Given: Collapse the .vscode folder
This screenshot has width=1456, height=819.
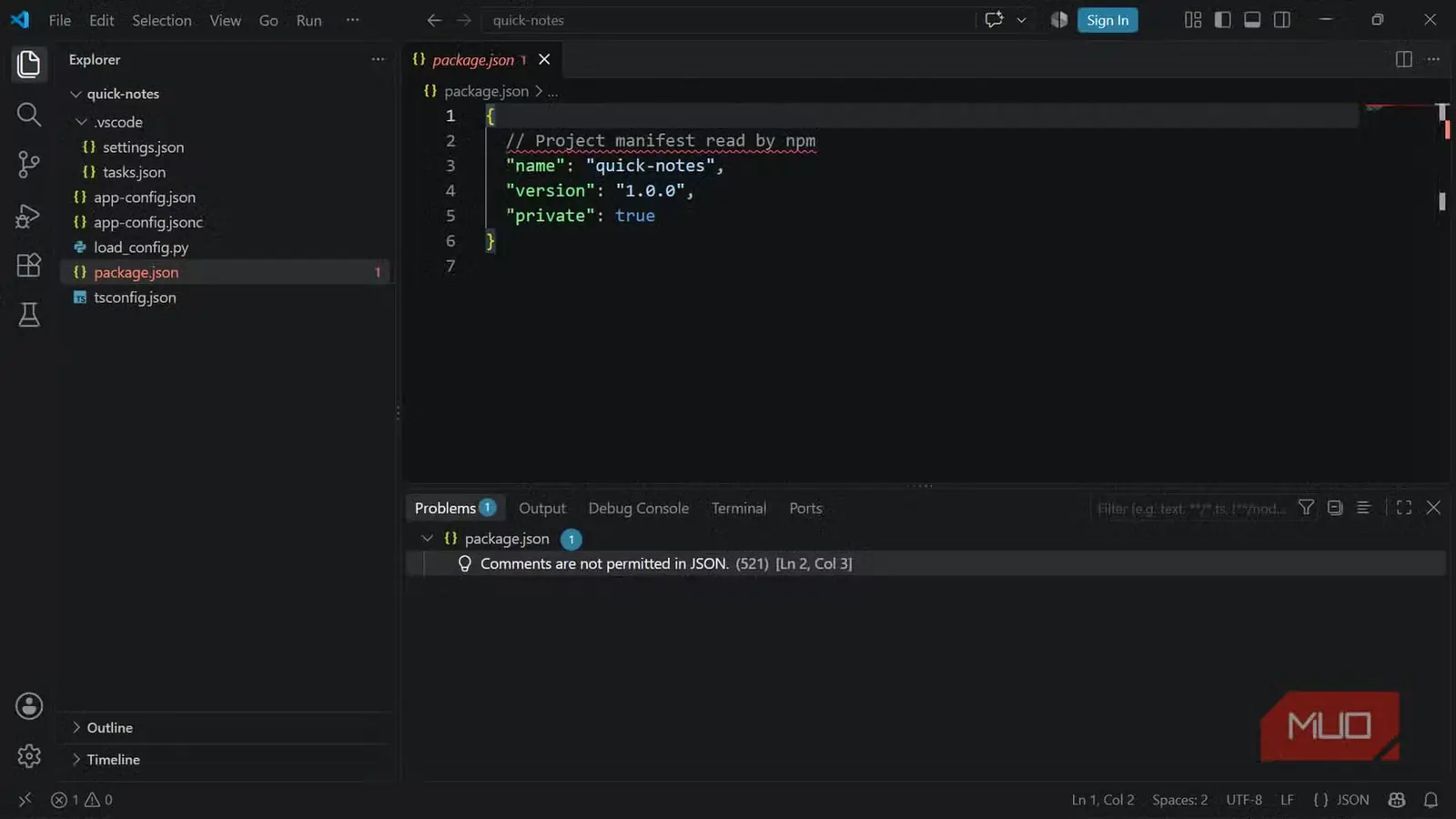Looking at the screenshot, I should point(82,122).
